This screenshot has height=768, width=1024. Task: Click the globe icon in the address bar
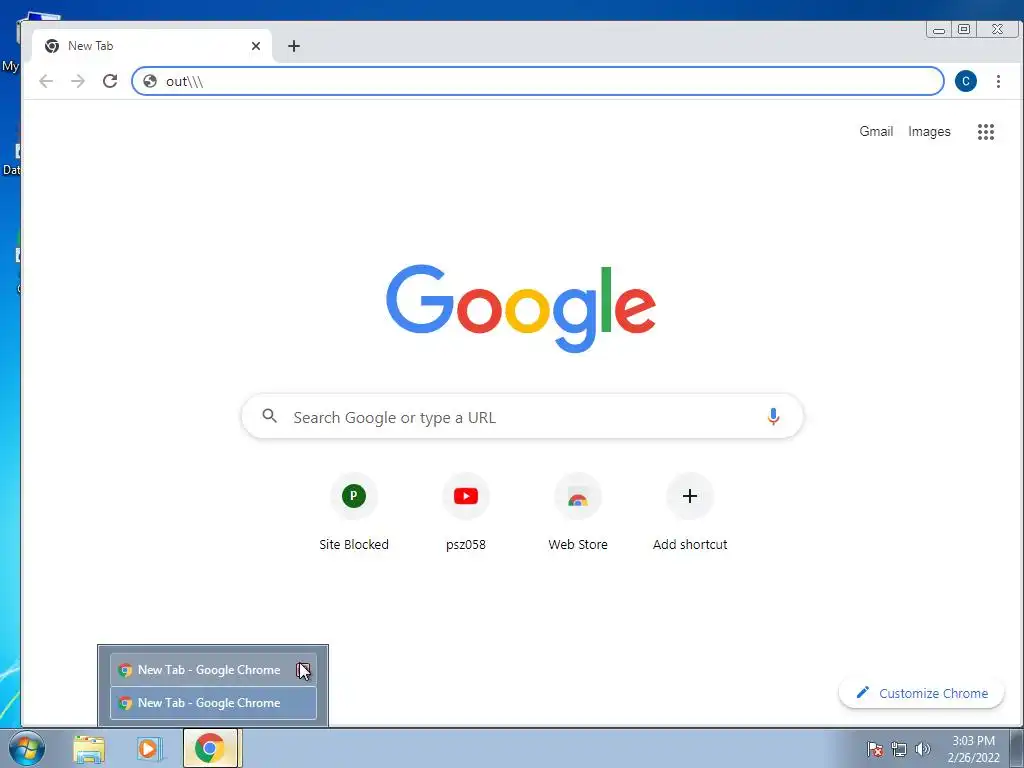coord(150,81)
